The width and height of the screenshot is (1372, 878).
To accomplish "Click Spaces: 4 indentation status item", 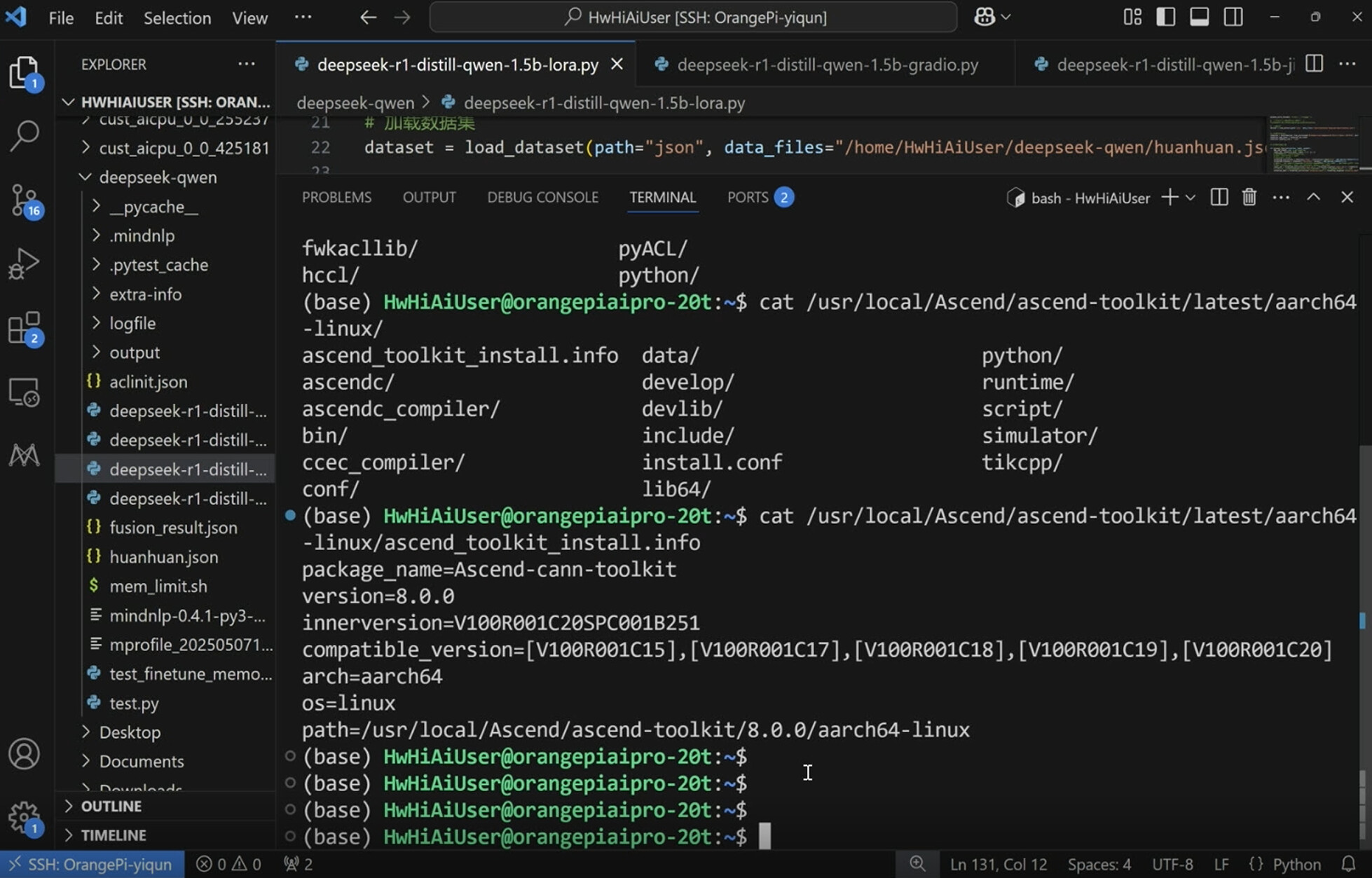I will (x=1099, y=864).
